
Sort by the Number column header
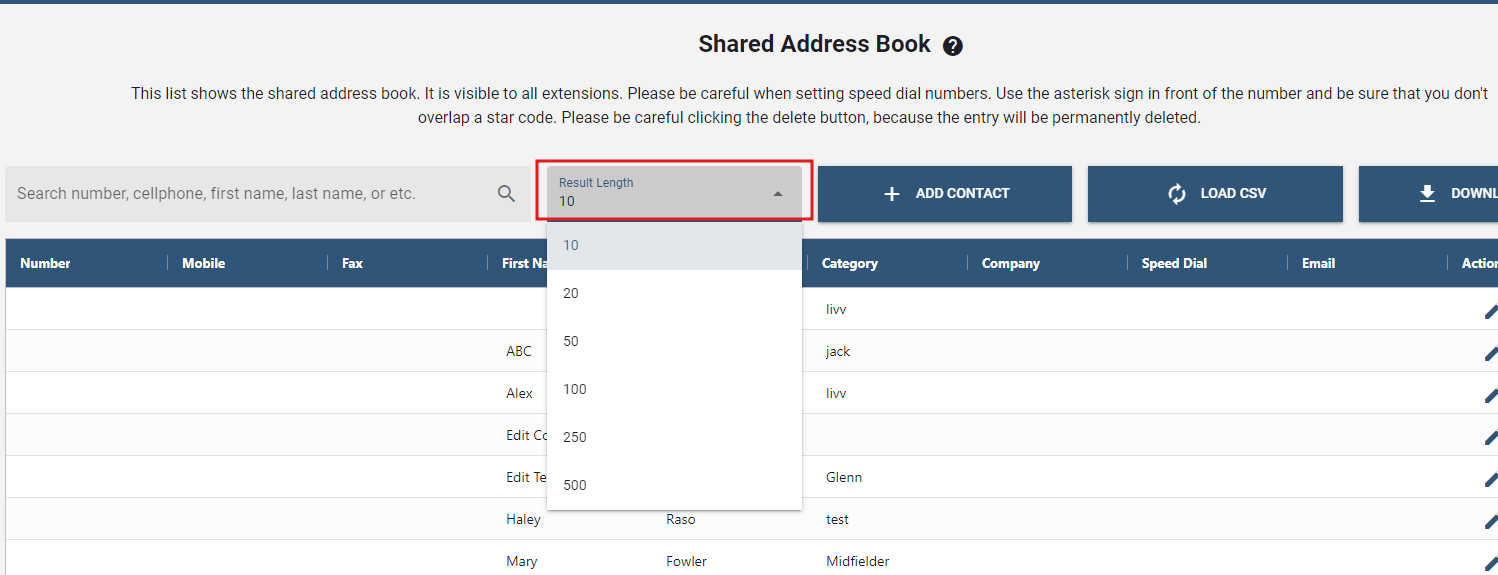[x=46, y=263]
